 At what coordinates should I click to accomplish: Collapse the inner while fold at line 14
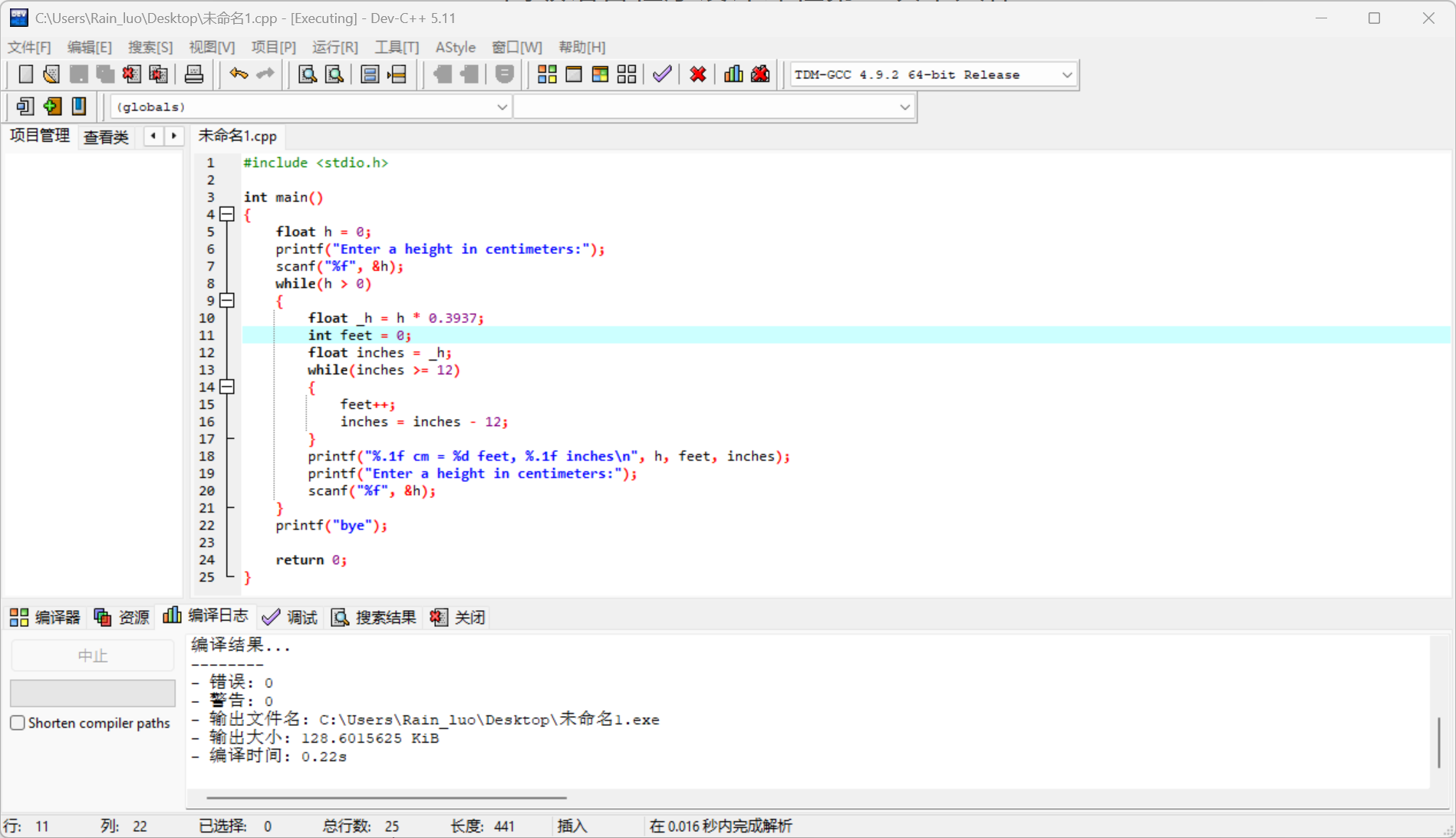pos(227,387)
